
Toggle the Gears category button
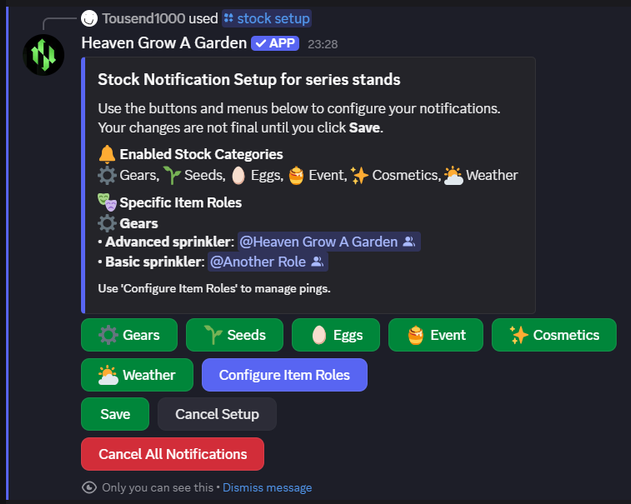coord(129,335)
